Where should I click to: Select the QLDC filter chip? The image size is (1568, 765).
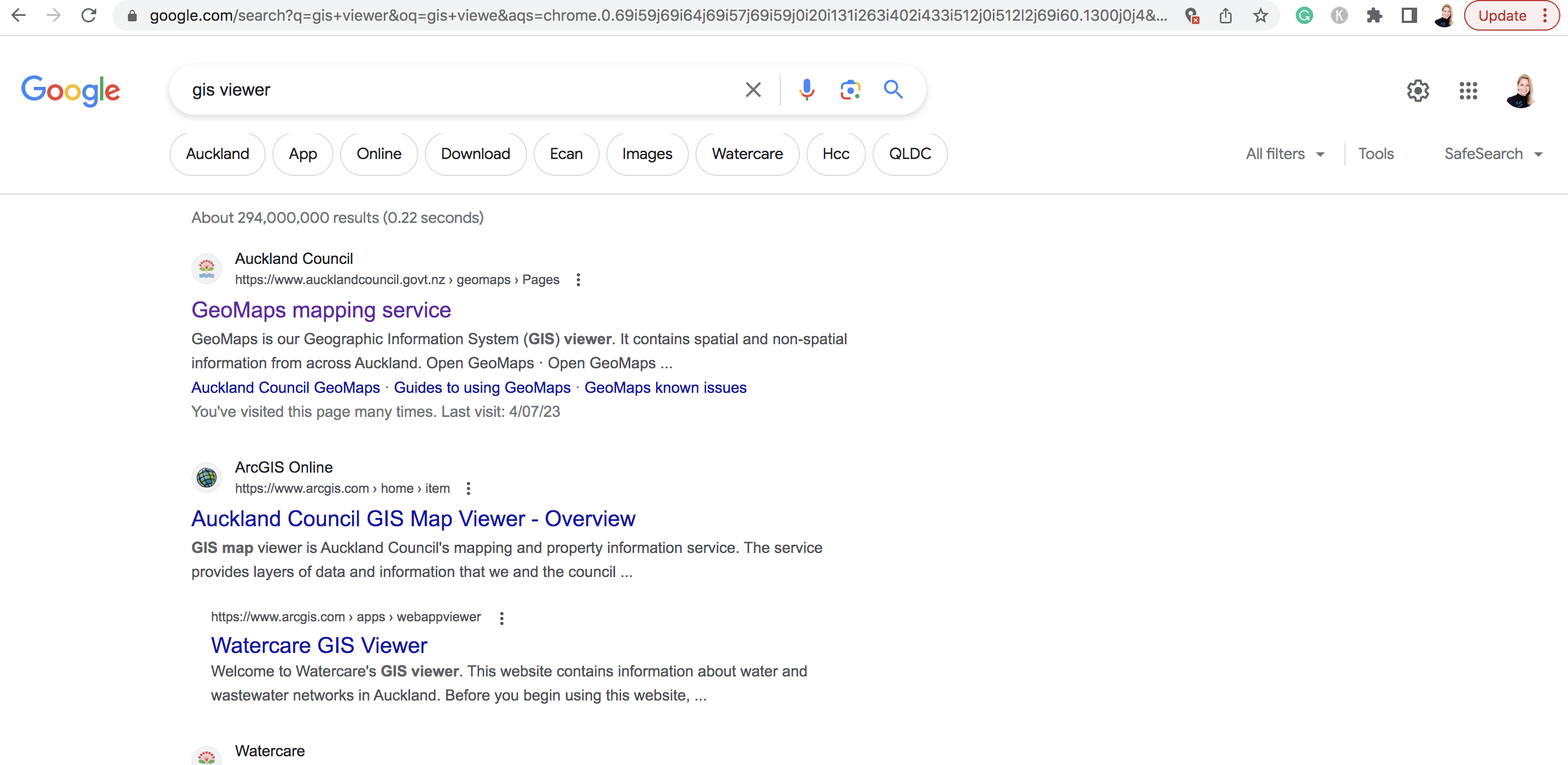coord(910,154)
